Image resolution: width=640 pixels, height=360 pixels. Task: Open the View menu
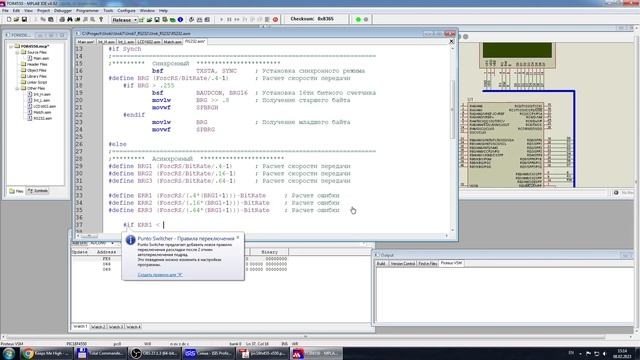coord(28,11)
